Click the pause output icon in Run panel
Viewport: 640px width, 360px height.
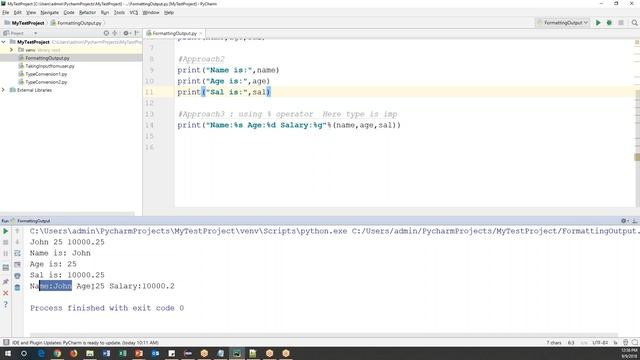pyautogui.click(x=6, y=253)
